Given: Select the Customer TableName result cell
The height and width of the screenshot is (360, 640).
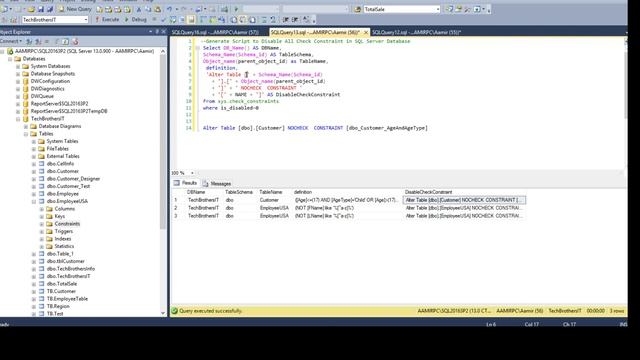Looking at the screenshot, I should tap(269, 200).
